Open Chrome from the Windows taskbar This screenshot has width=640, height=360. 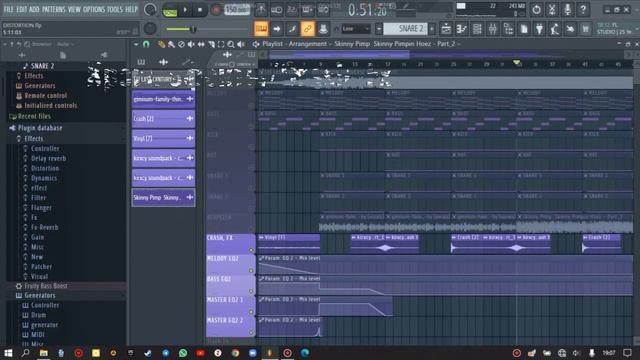235,353
